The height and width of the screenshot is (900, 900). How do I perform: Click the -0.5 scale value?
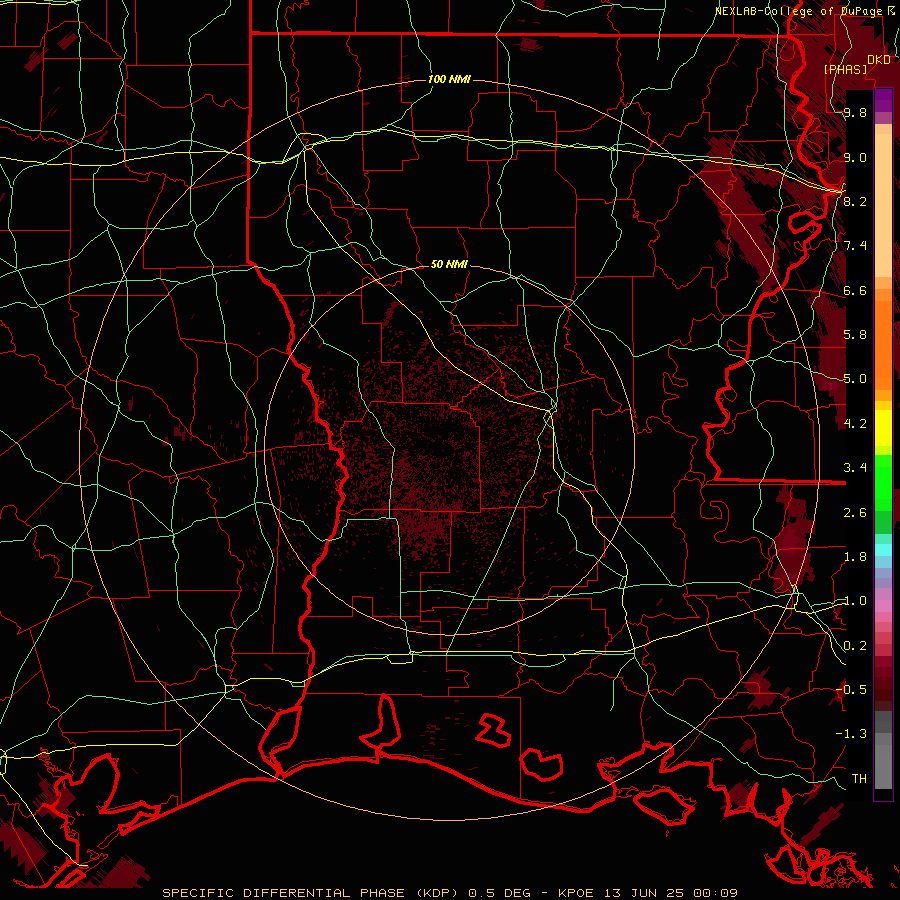pos(851,690)
